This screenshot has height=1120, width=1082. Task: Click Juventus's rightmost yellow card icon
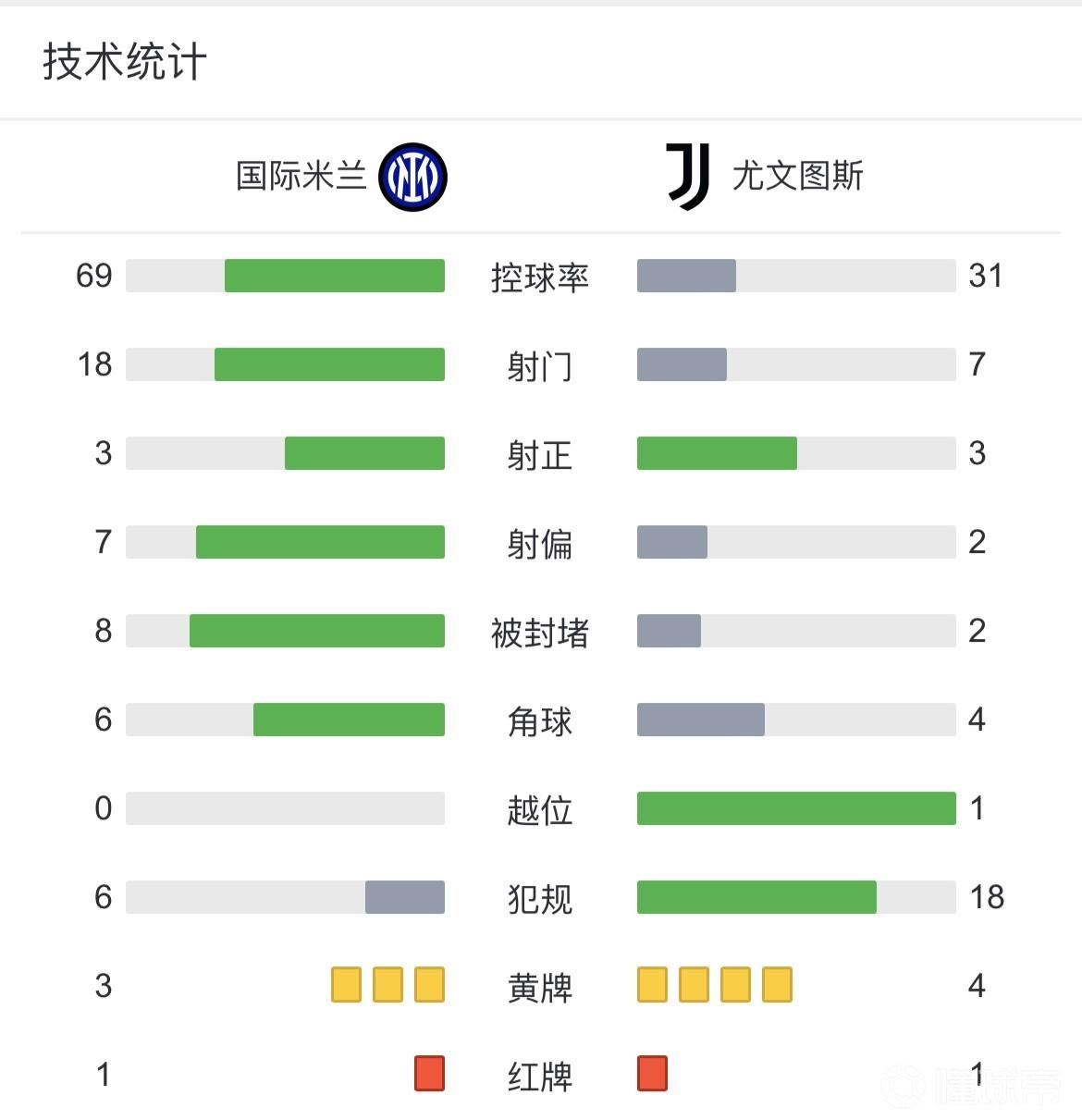tap(777, 985)
